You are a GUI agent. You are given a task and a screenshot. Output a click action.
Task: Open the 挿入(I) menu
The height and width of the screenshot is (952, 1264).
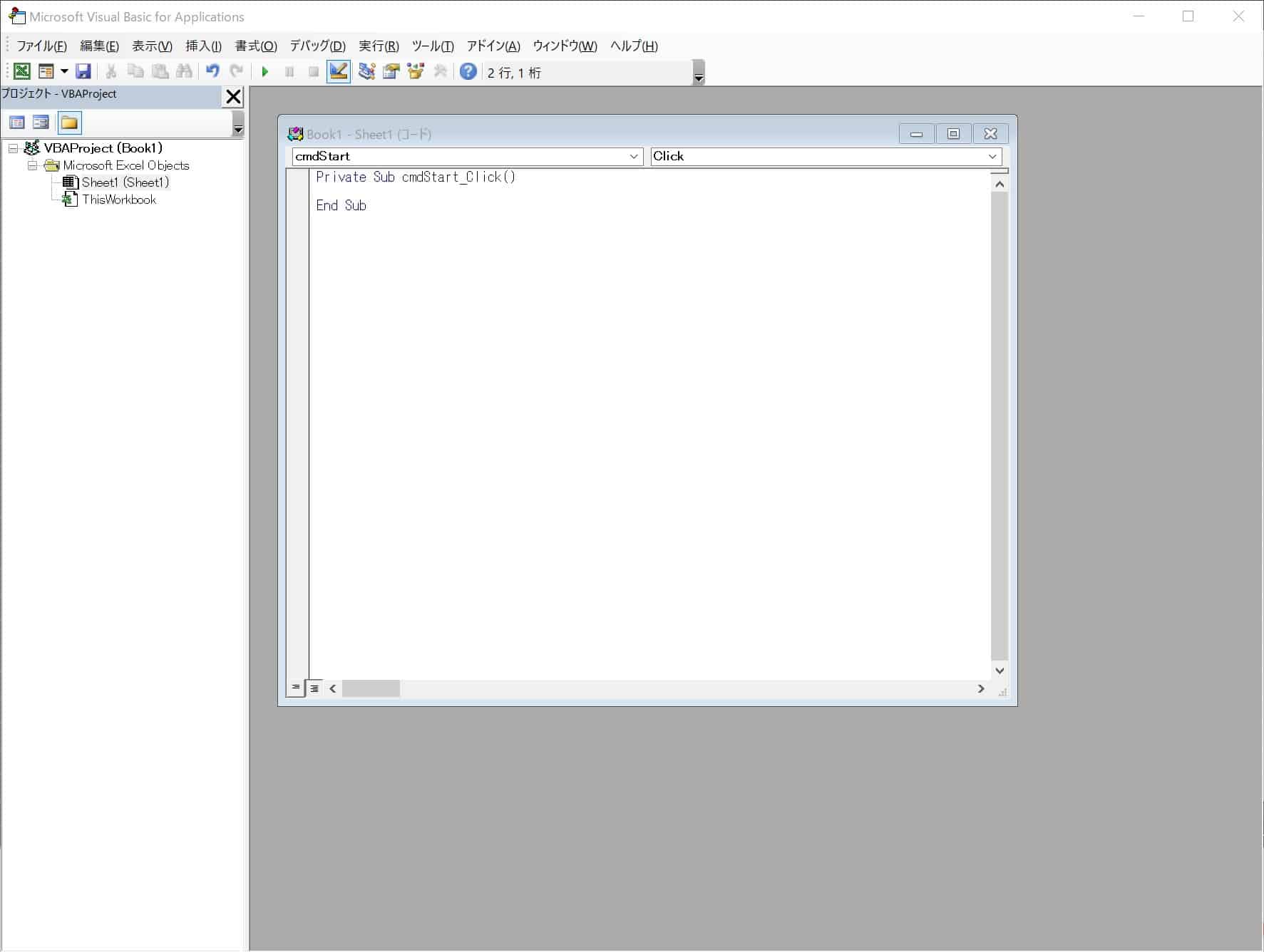pos(203,46)
